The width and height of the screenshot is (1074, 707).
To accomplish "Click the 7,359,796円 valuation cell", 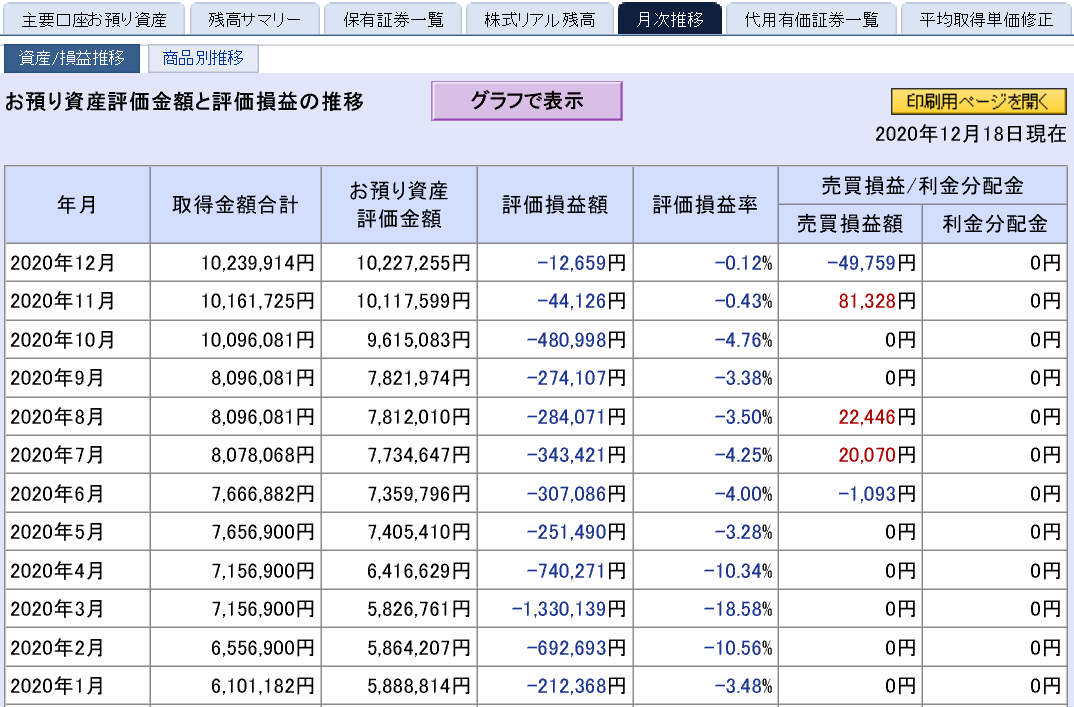I will pyautogui.click(x=399, y=494).
